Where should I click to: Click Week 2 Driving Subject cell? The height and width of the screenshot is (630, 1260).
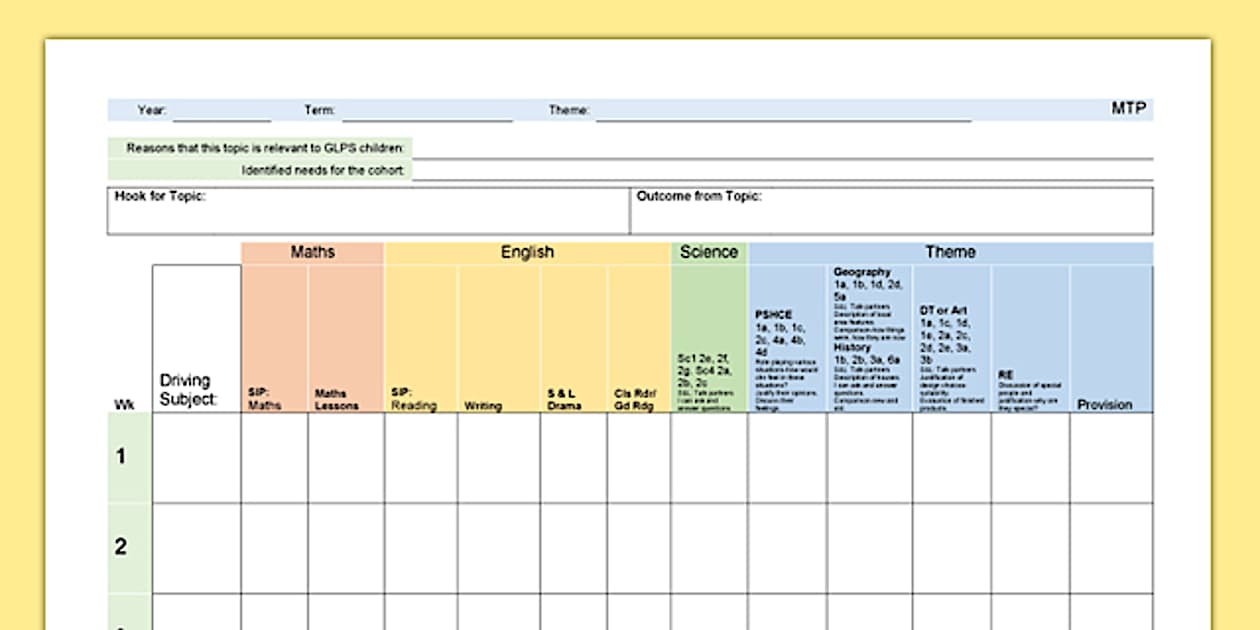pos(196,548)
